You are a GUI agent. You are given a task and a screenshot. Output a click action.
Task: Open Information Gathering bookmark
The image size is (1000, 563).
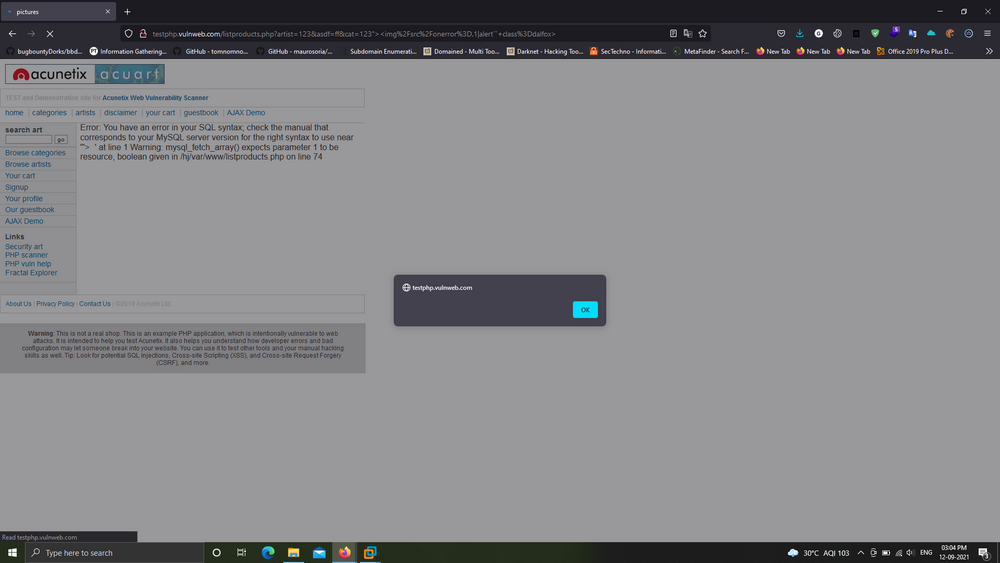(128, 51)
